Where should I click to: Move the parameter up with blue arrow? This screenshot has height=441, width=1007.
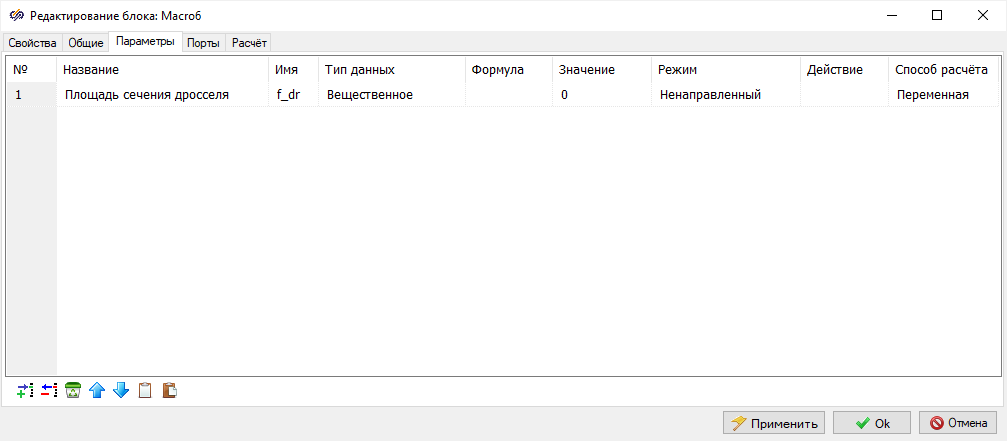click(97, 391)
